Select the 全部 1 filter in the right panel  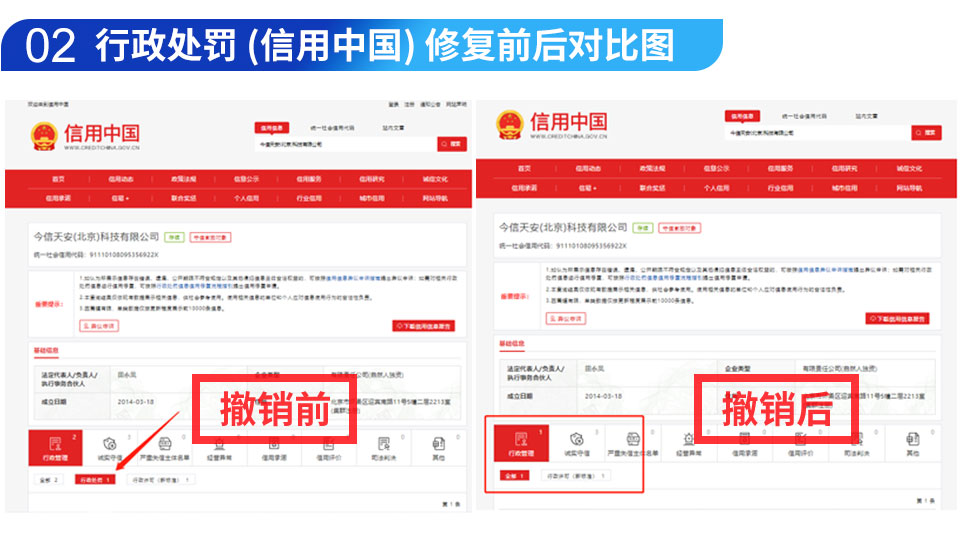(514, 476)
